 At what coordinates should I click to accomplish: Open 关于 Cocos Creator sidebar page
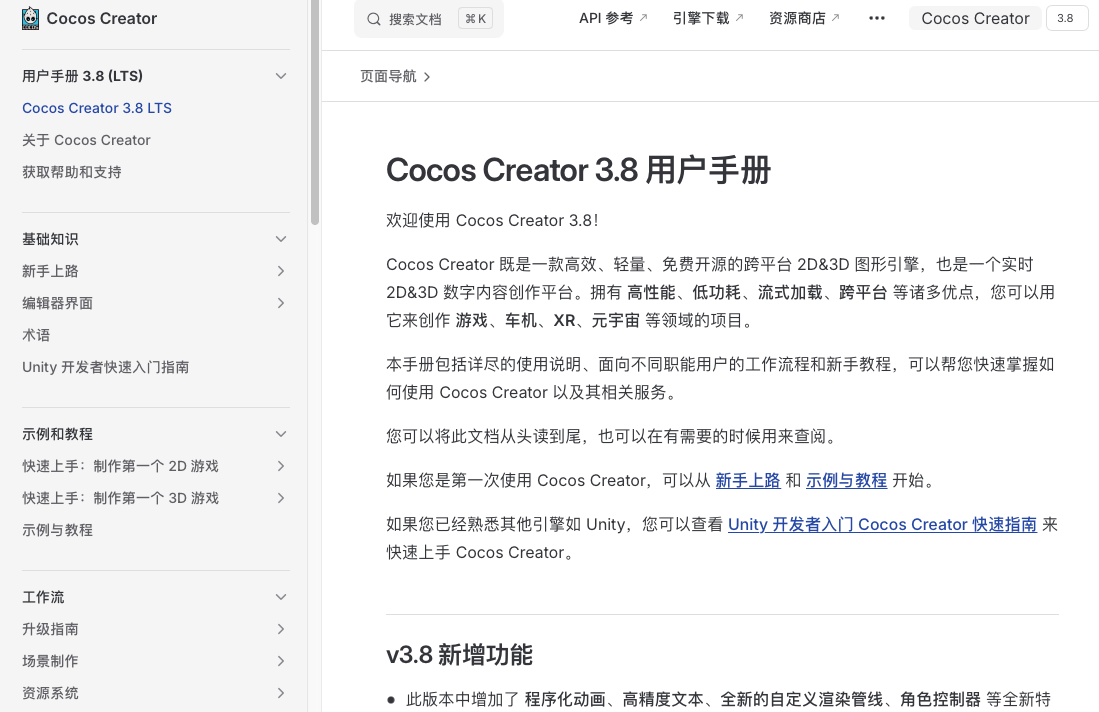pyautogui.click(x=86, y=140)
